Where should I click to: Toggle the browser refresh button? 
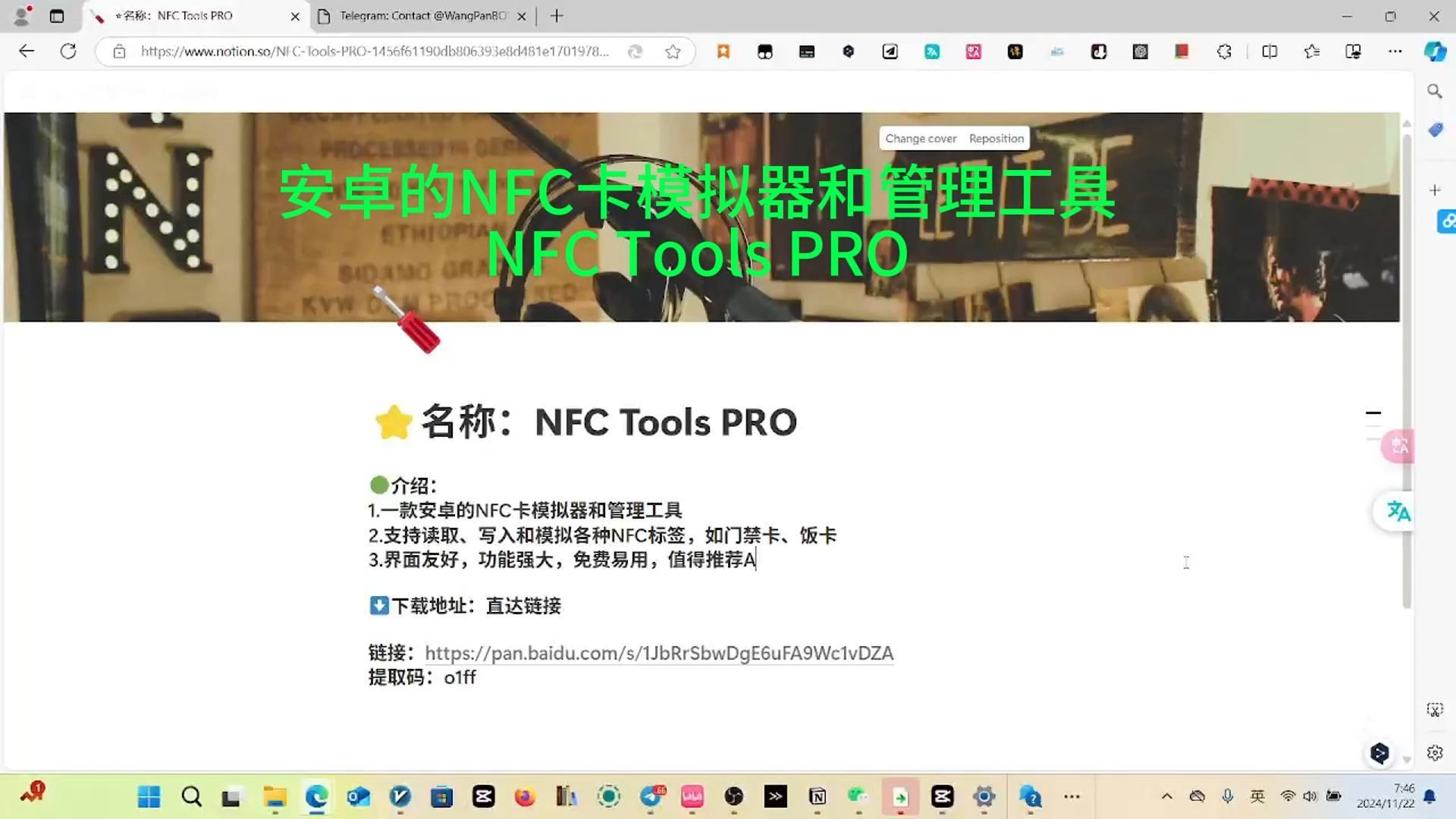[x=68, y=51]
